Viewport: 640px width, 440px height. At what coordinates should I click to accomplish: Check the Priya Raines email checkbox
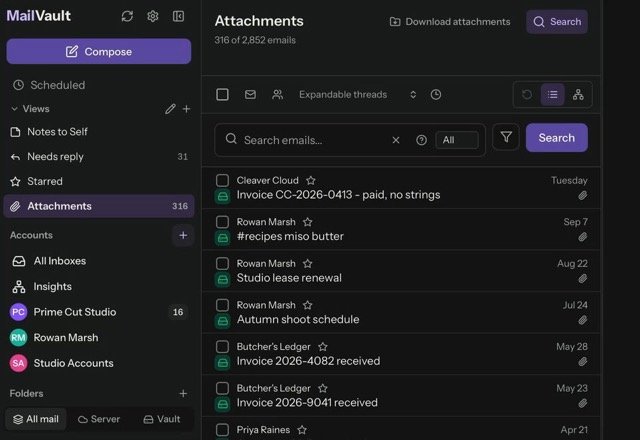pos(222,430)
